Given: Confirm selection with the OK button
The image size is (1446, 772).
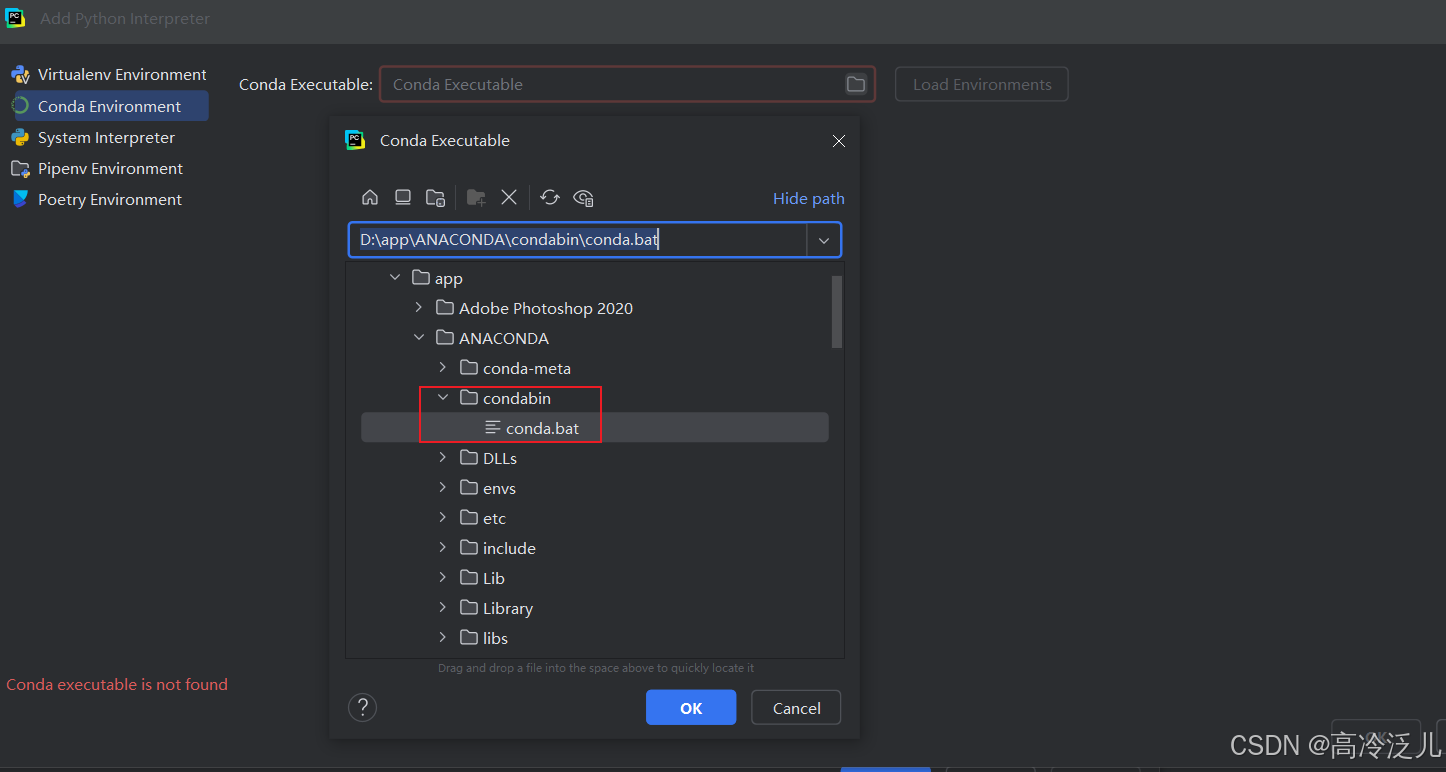Looking at the screenshot, I should click(x=691, y=708).
